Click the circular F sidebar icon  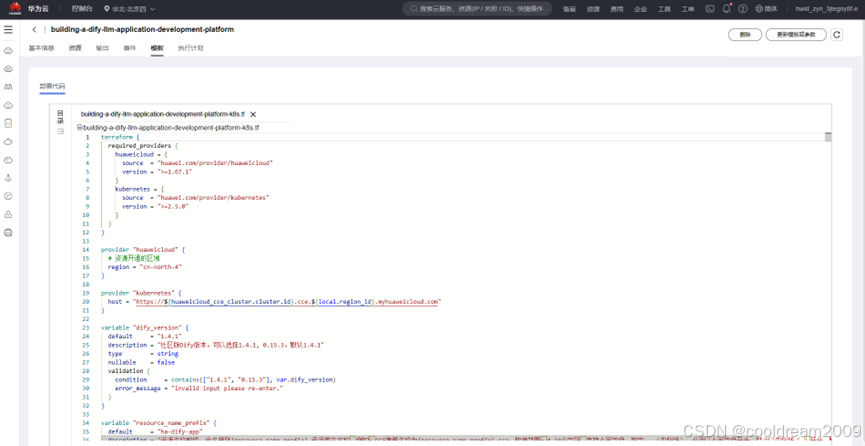pos(8,196)
